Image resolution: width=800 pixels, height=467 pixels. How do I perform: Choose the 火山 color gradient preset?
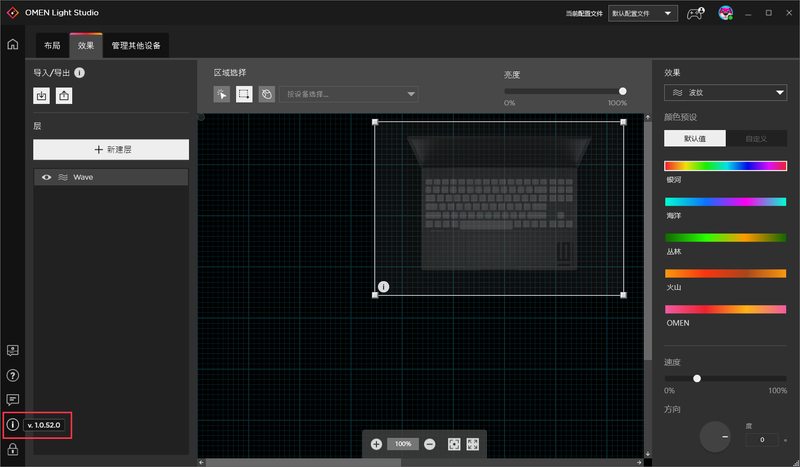pos(725,273)
